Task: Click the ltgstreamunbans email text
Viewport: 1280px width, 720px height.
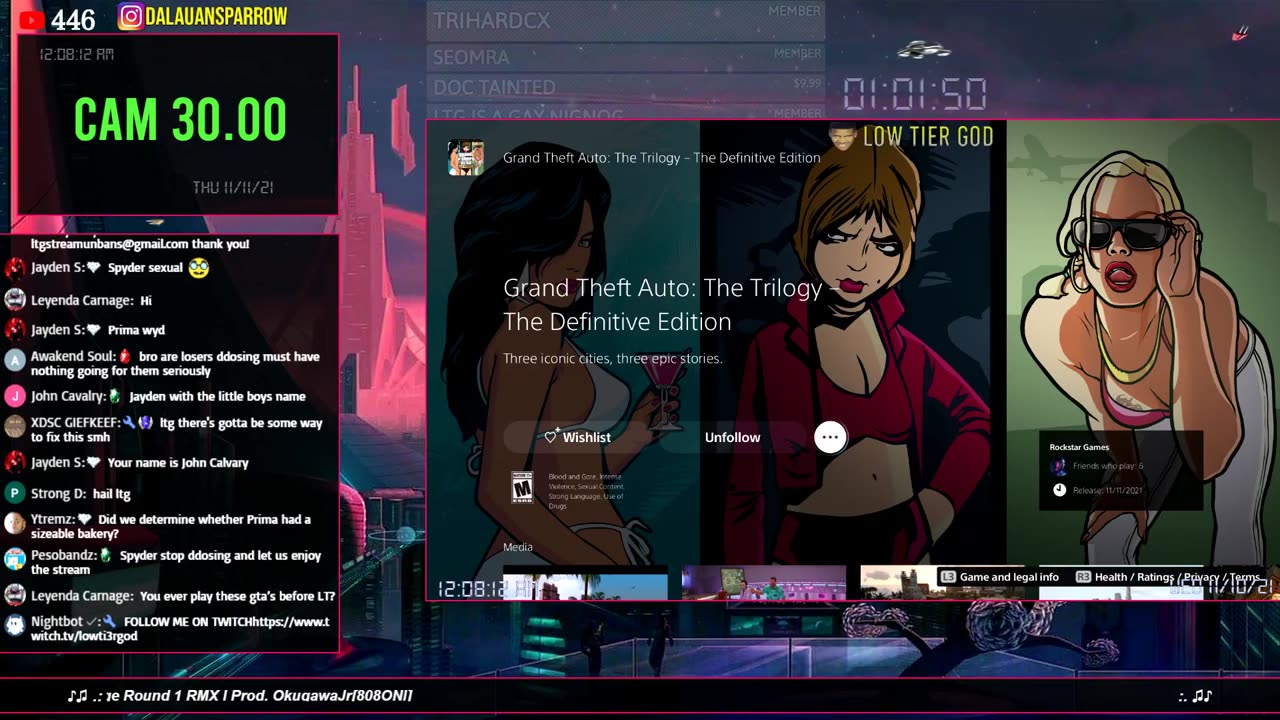Action: 110,244
